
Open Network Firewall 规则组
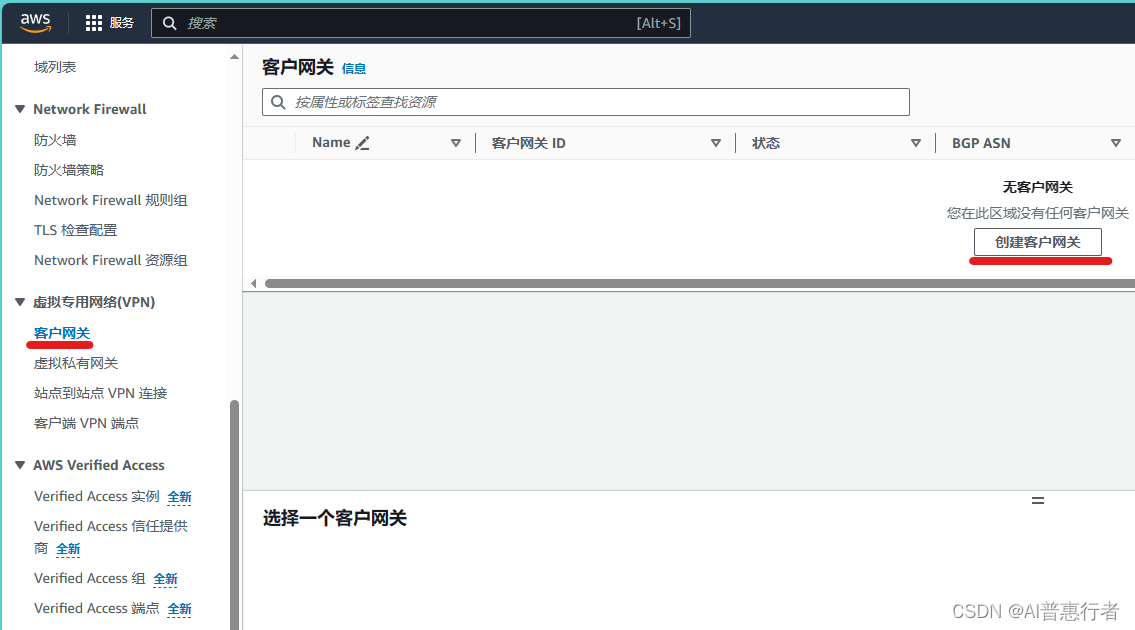[x=111, y=200]
